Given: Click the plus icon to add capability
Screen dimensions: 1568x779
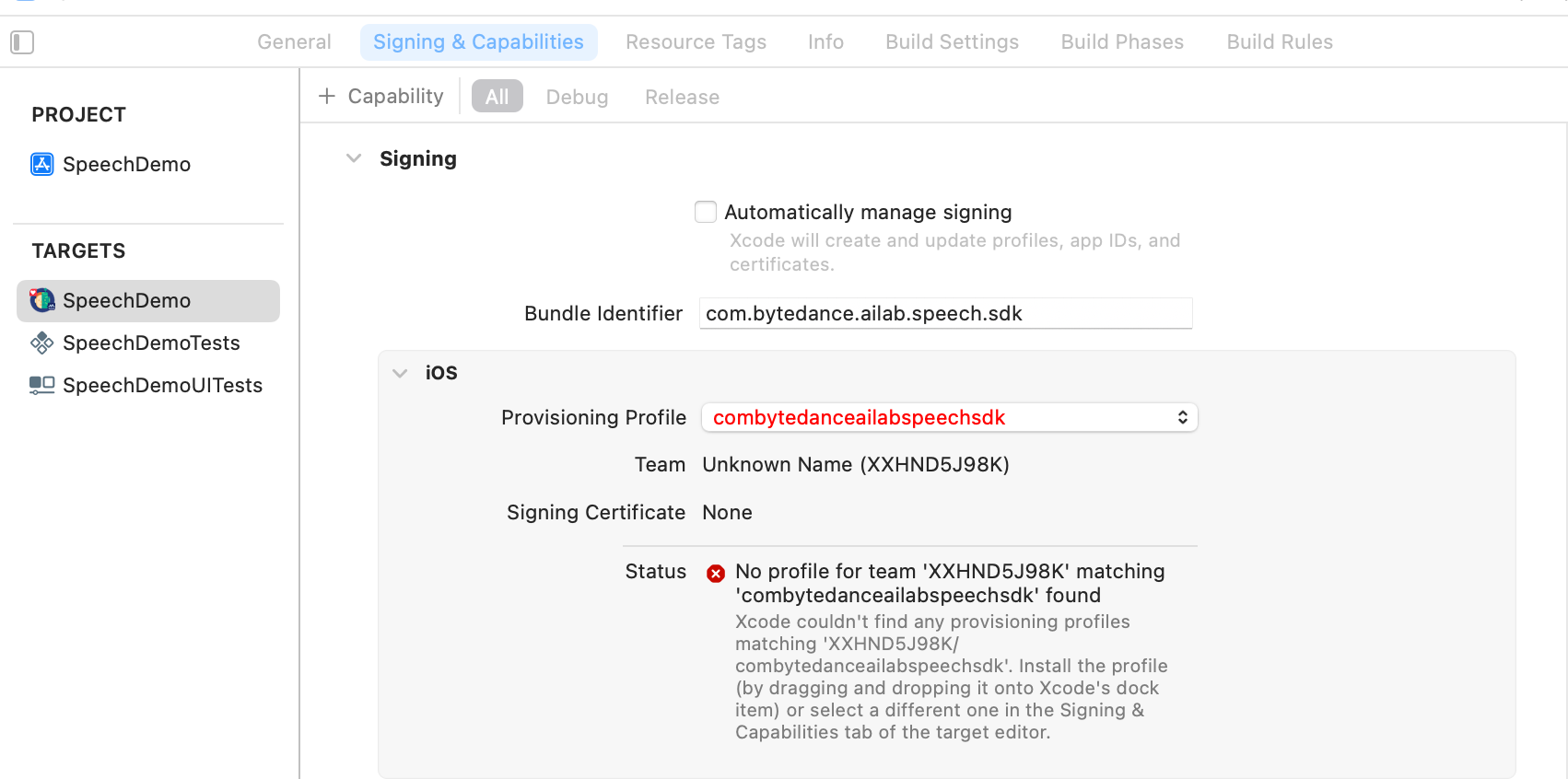Looking at the screenshot, I should click(x=327, y=96).
